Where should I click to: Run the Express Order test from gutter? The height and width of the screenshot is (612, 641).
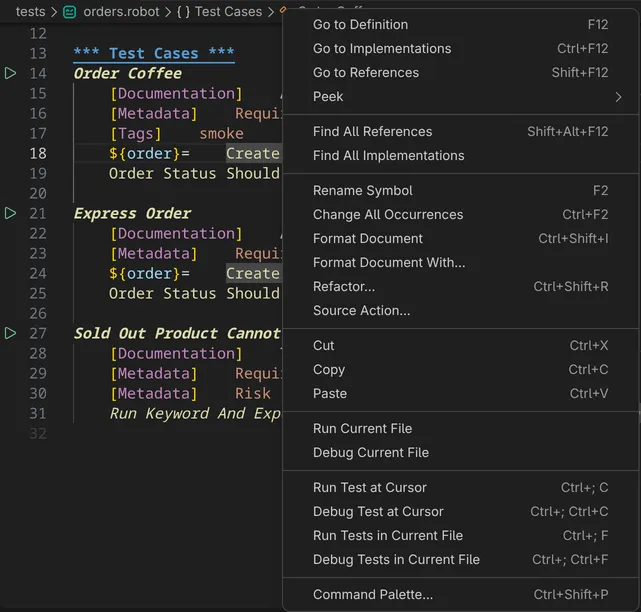pos(10,213)
